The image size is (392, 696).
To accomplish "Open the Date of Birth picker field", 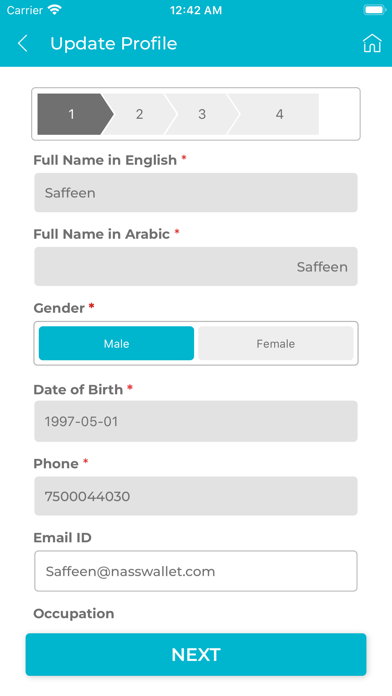I will point(196,421).
